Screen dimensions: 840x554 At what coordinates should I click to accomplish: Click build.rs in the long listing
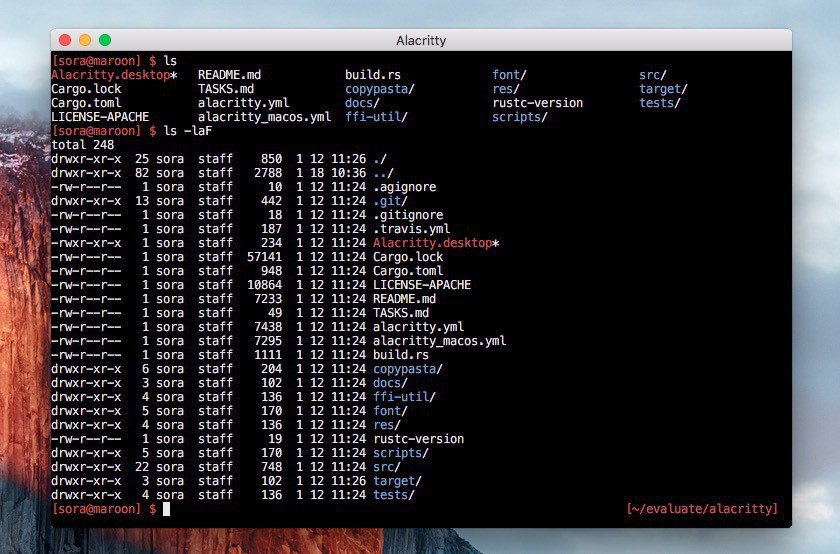point(401,355)
